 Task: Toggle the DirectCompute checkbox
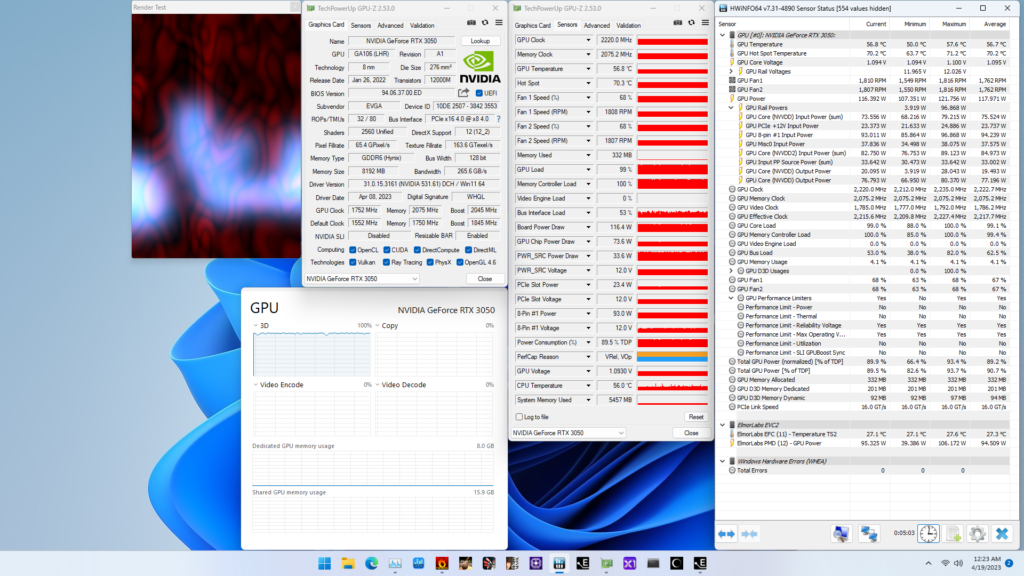point(417,249)
